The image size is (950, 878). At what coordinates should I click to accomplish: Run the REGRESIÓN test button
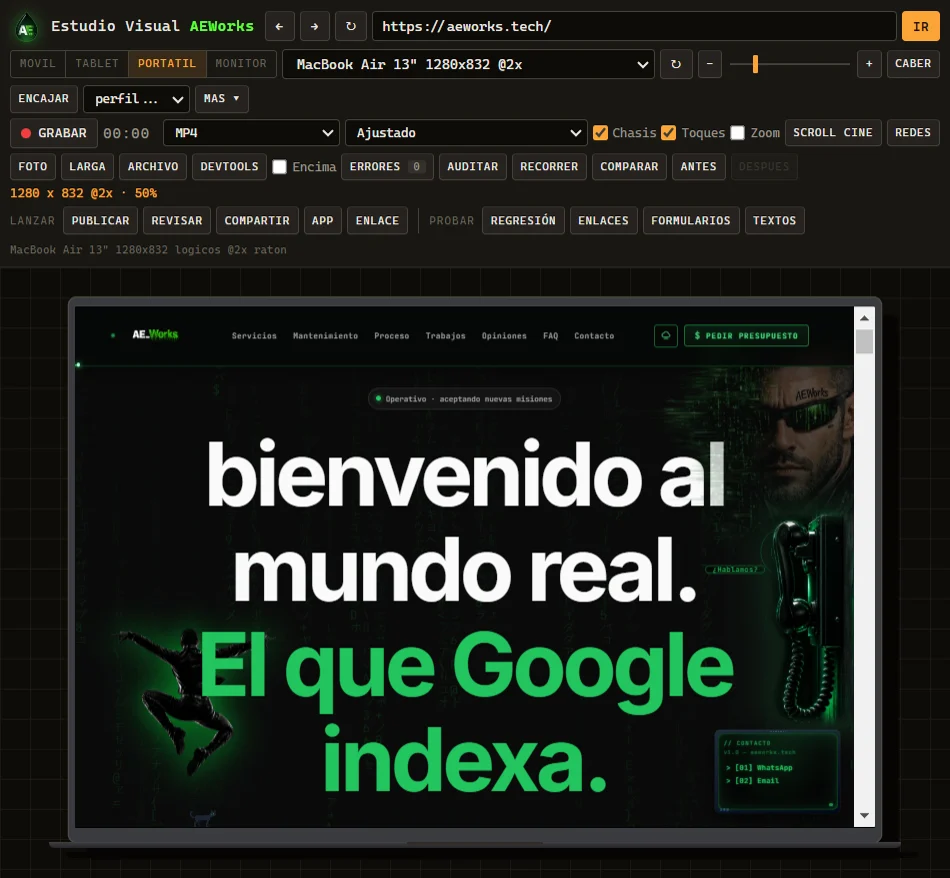(523, 221)
